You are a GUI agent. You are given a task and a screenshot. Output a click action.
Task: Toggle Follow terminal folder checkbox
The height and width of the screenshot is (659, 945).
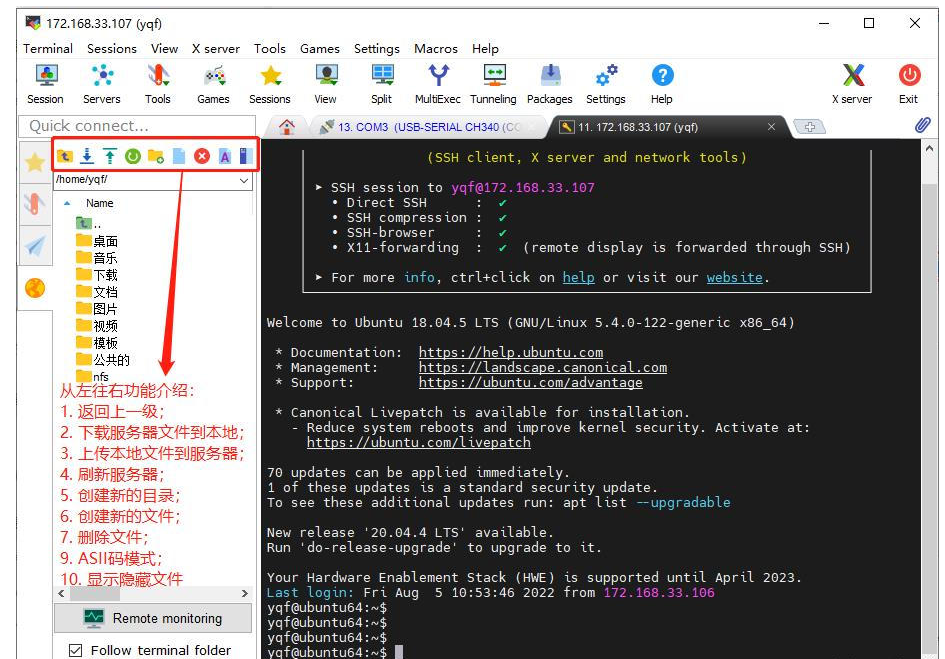75,650
